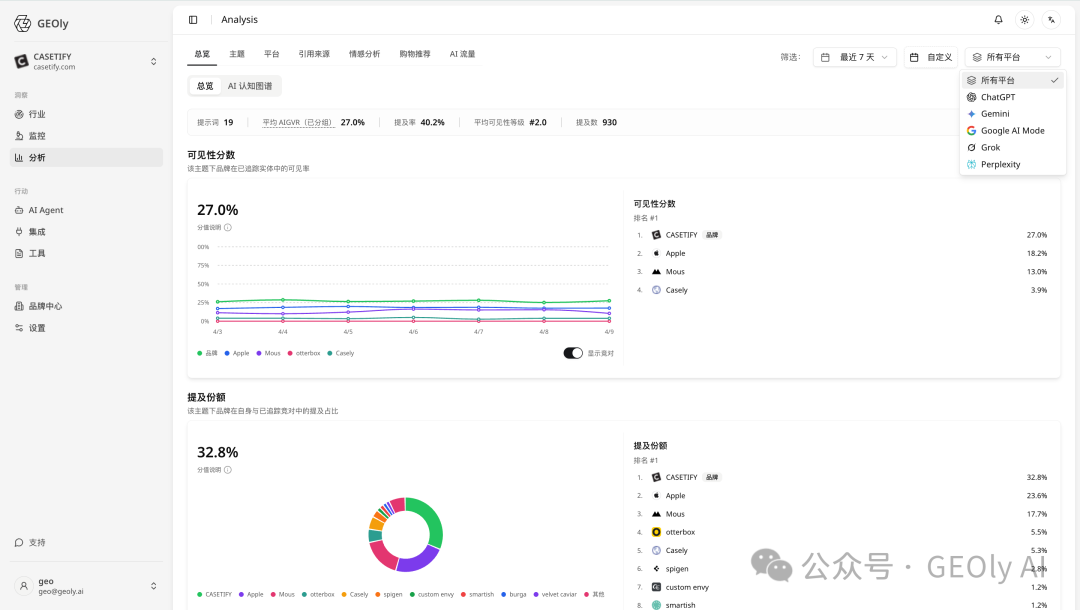Click Apple row in 可见性分数 ranking

(842, 253)
